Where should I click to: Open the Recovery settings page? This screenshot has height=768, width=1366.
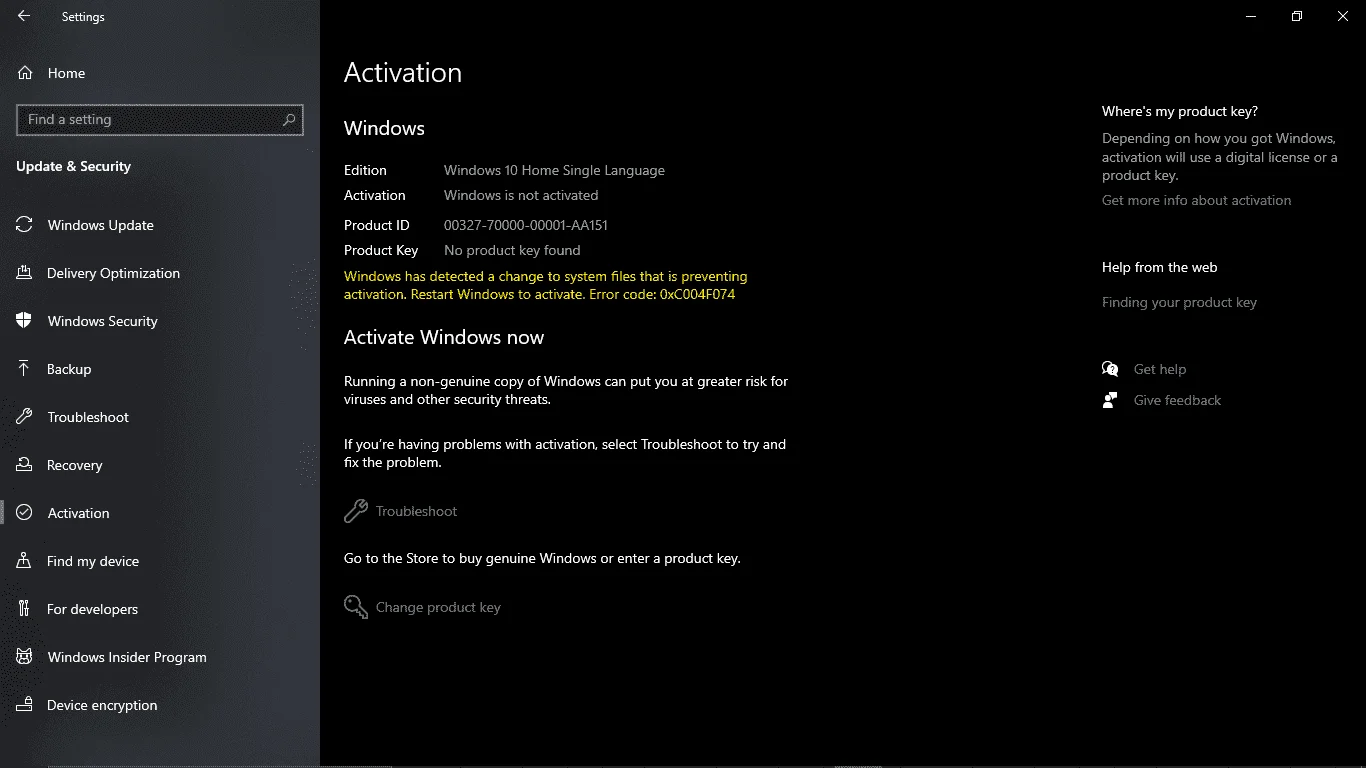click(x=160, y=465)
